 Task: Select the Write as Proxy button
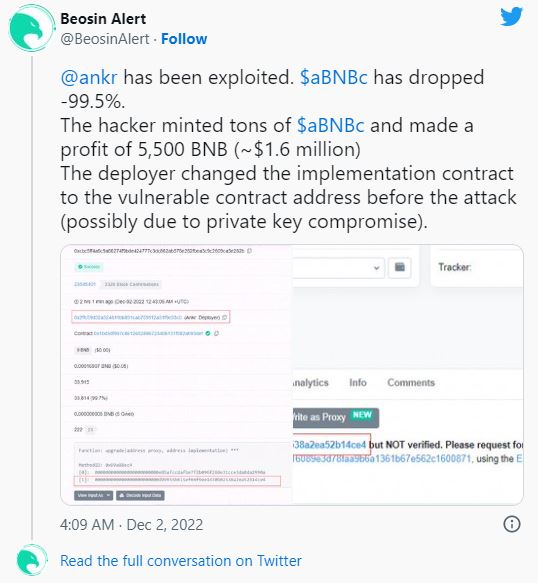click(x=335, y=418)
